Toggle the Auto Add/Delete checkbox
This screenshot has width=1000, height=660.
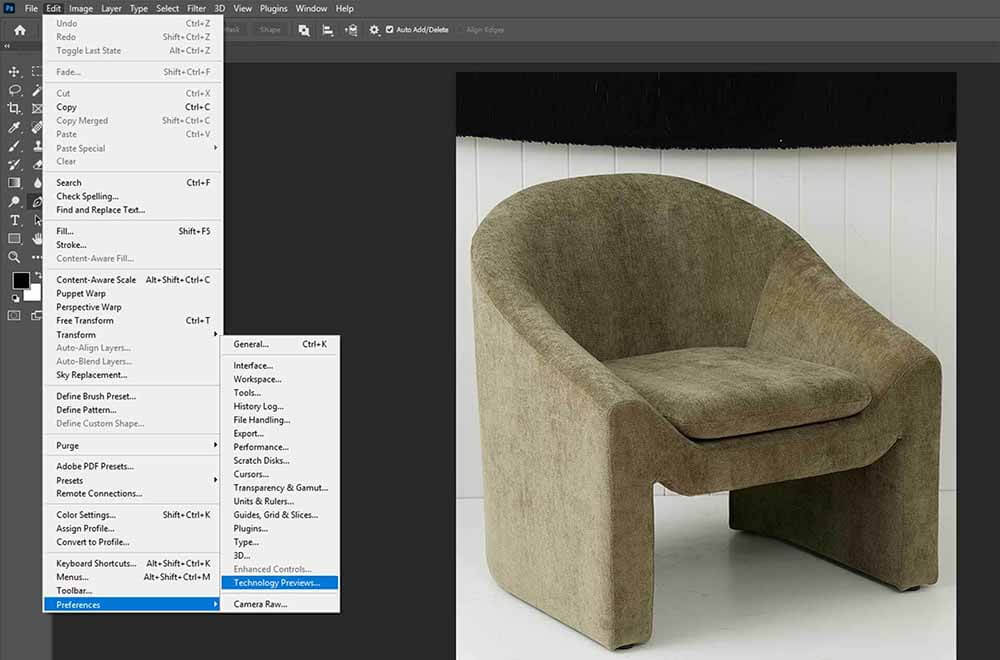pos(390,29)
